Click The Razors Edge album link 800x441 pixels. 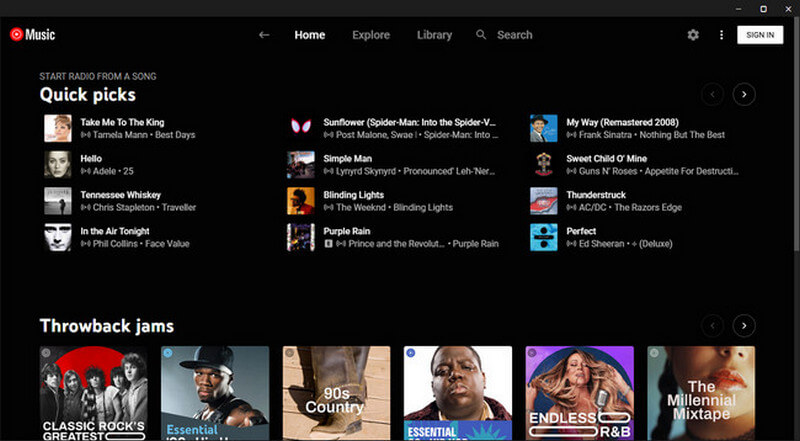(x=648, y=208)
